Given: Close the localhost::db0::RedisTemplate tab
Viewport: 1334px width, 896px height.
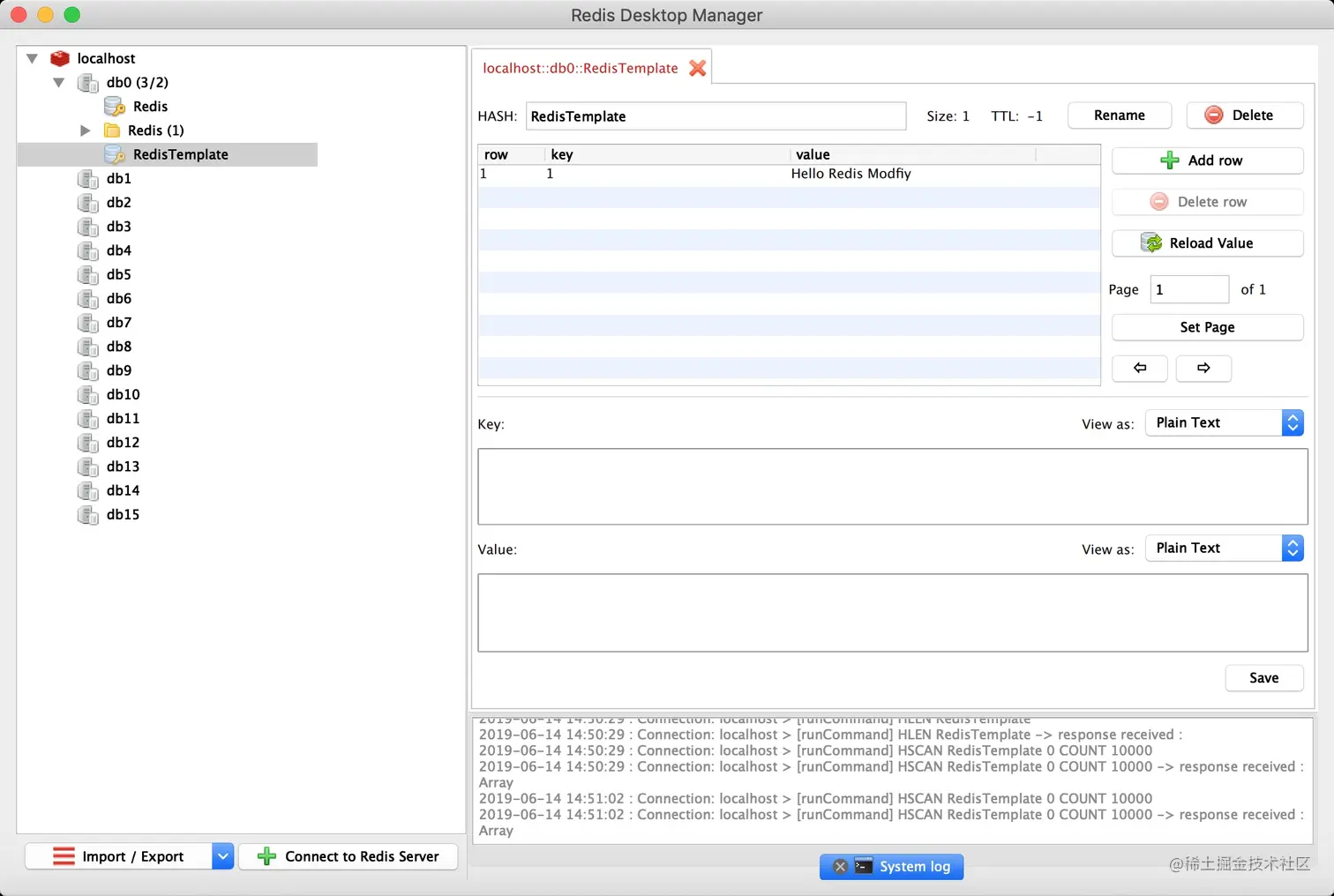Looking at the screenshot, I should click(697, 68).
